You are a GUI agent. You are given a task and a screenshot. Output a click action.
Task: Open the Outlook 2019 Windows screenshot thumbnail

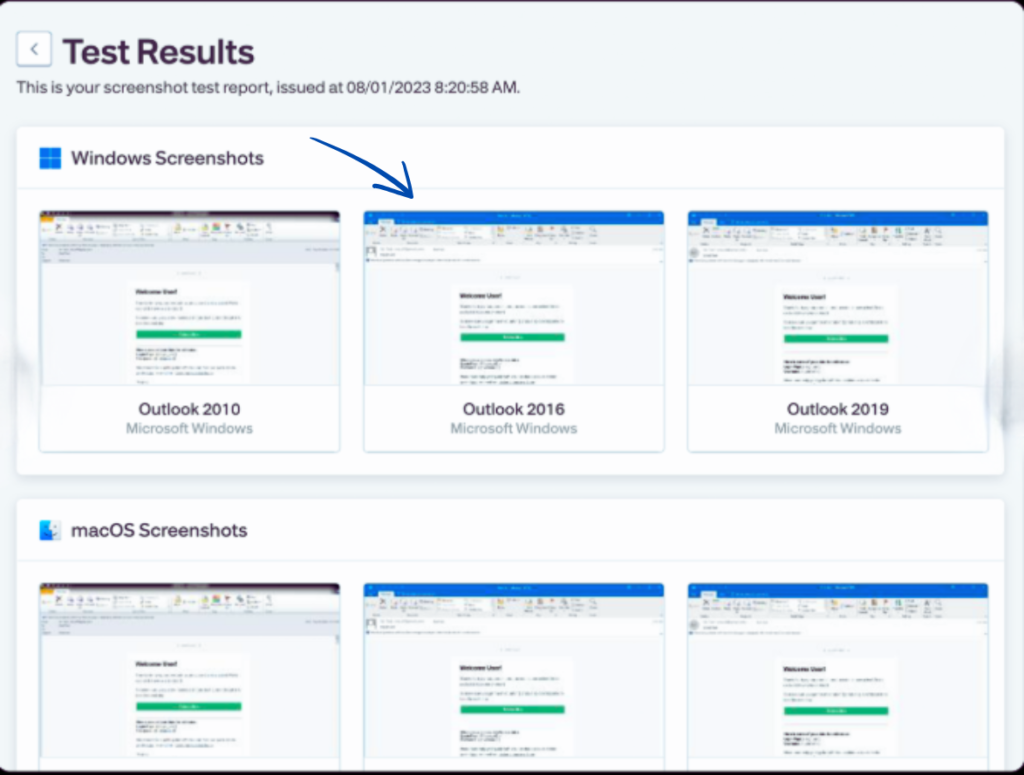838,298
